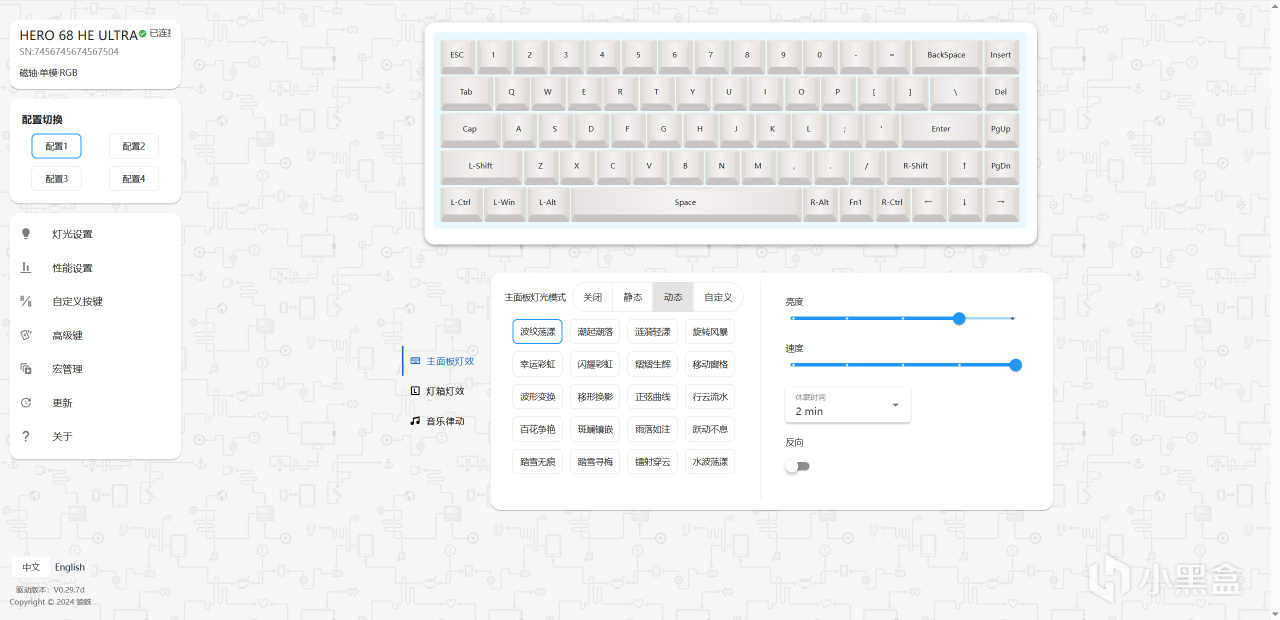1280x620 pixels.
Task: Click the question mark icon for 关于
Action: pos(26,436)
